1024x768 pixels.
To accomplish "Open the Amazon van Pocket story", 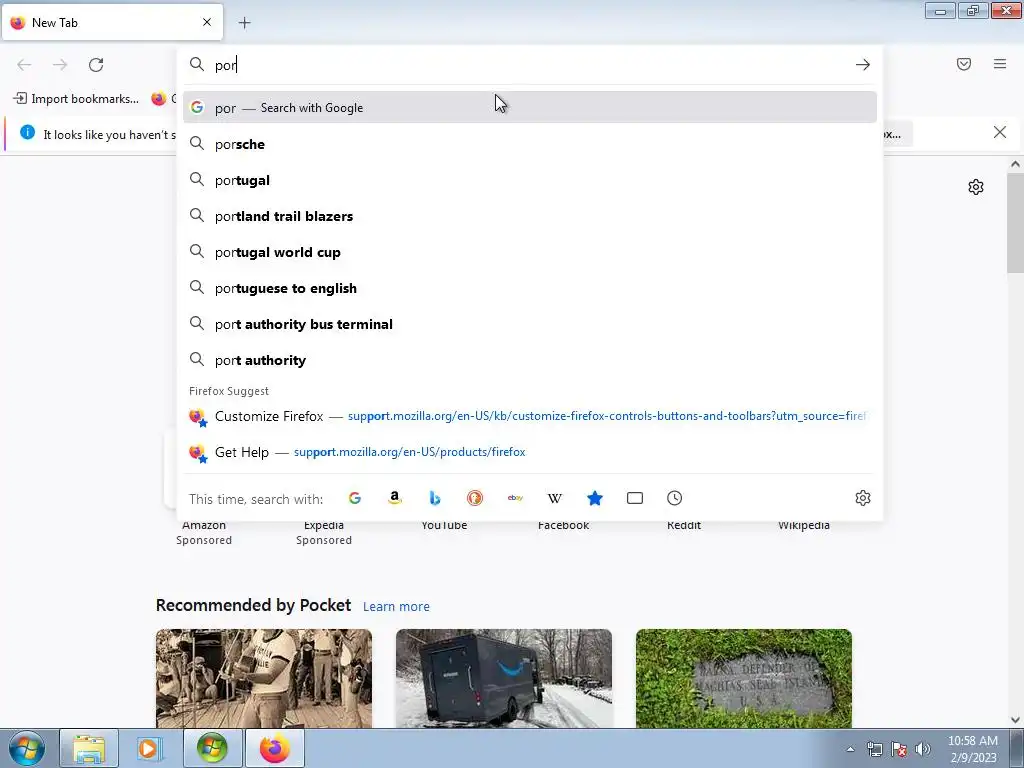I will [x=504, y=678].
